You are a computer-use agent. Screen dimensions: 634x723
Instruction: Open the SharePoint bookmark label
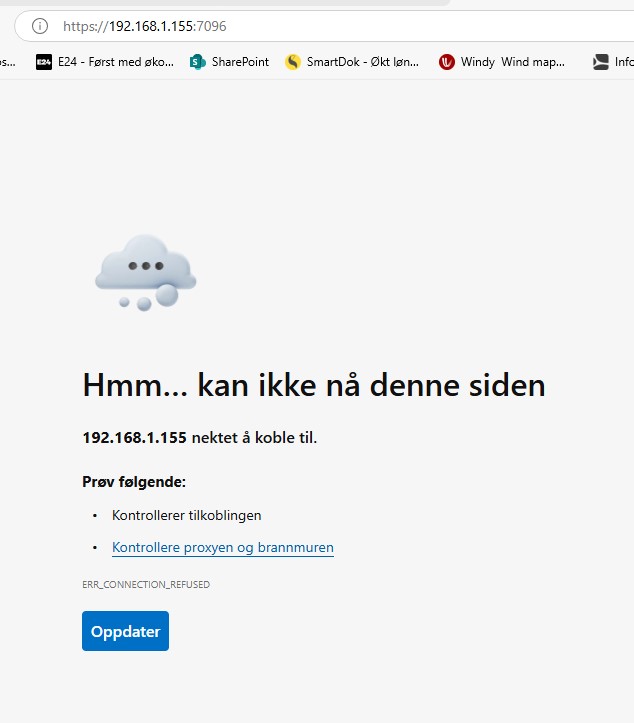(x=240, y=62)
